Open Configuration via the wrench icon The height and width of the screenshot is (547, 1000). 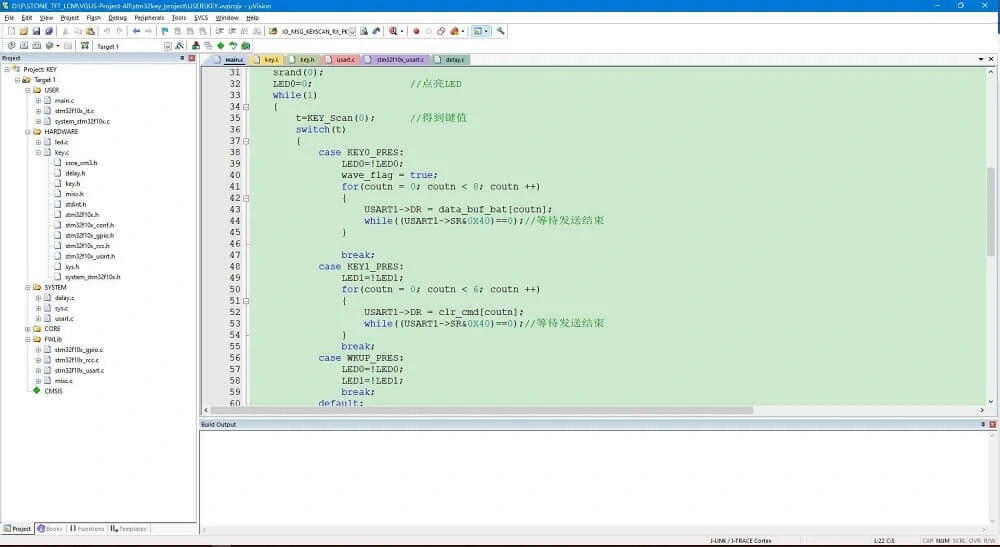coord(501,31)
